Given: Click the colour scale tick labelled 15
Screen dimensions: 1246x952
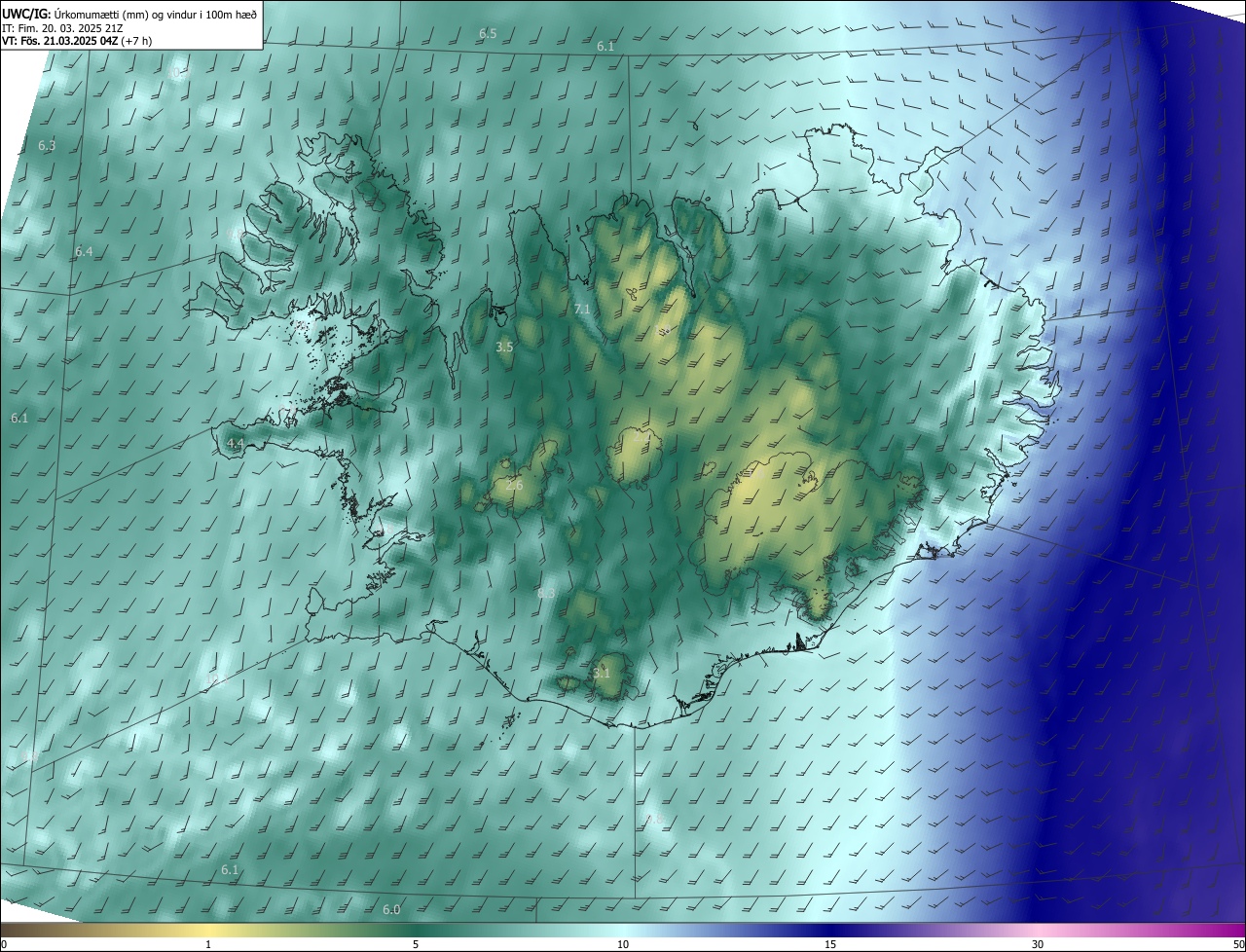Looking at the screenshot, I should pyautogui.click(x=830, y=944).
